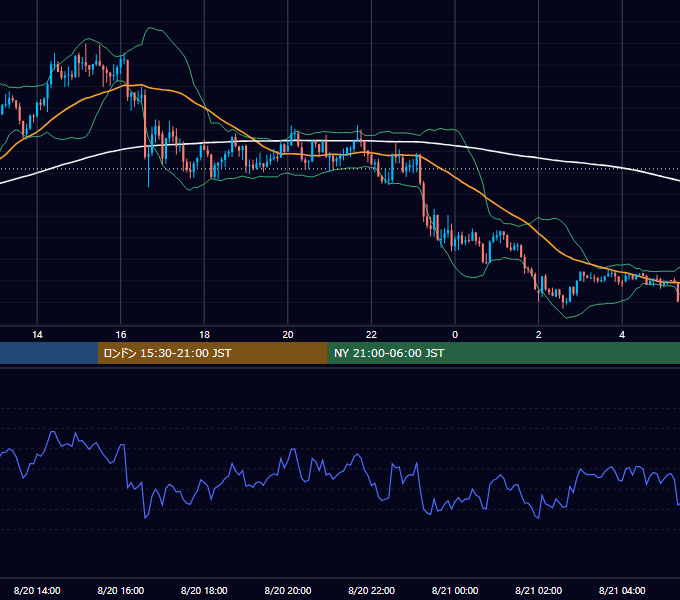The image size is (680, 600).
Task: Click the blue session bar before ロンドン
Action: click(49, 353)
